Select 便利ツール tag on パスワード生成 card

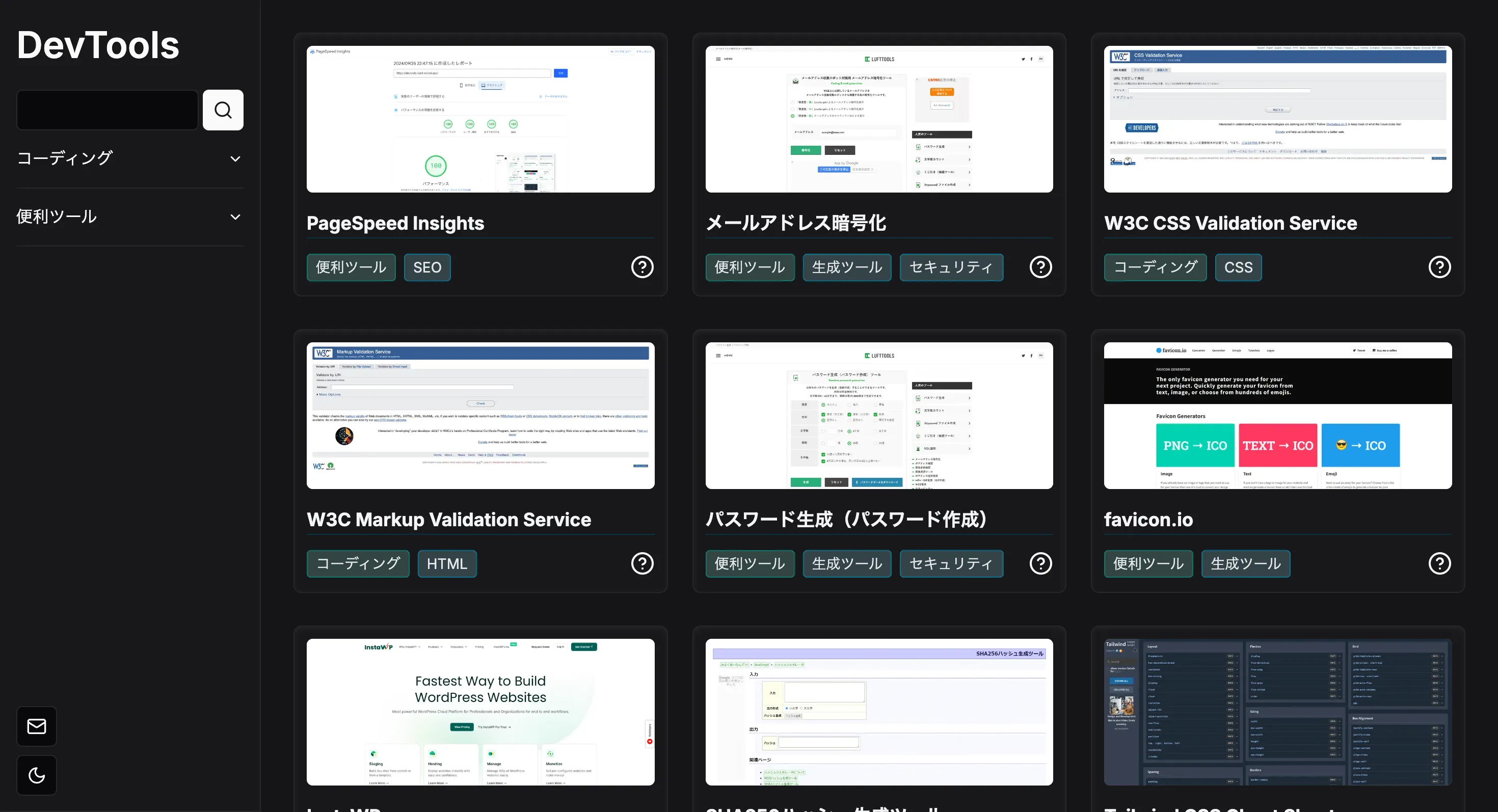click(x=750, y=564)
